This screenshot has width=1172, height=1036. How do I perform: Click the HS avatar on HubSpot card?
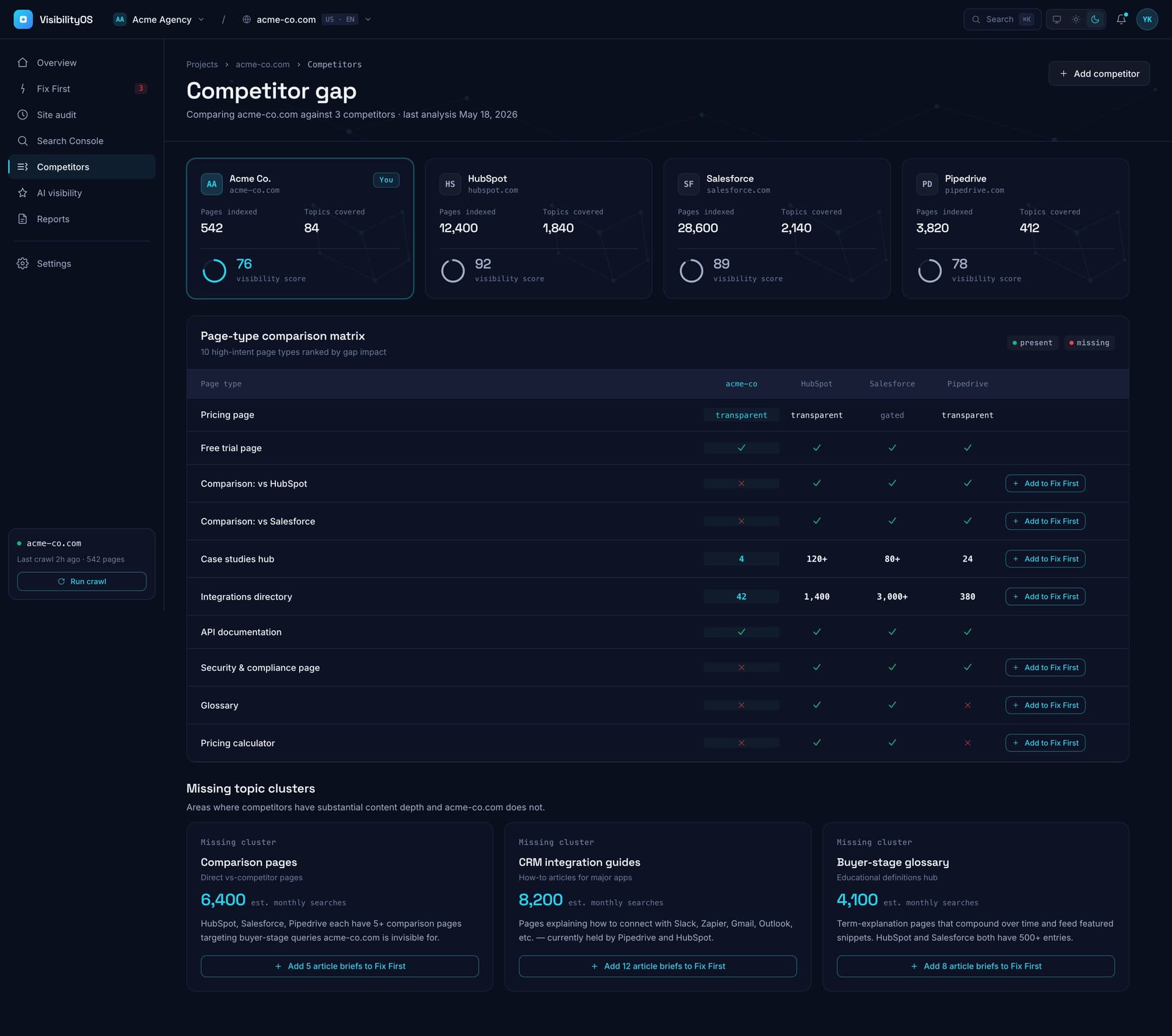pyautogui.click(x=450, y=184)
